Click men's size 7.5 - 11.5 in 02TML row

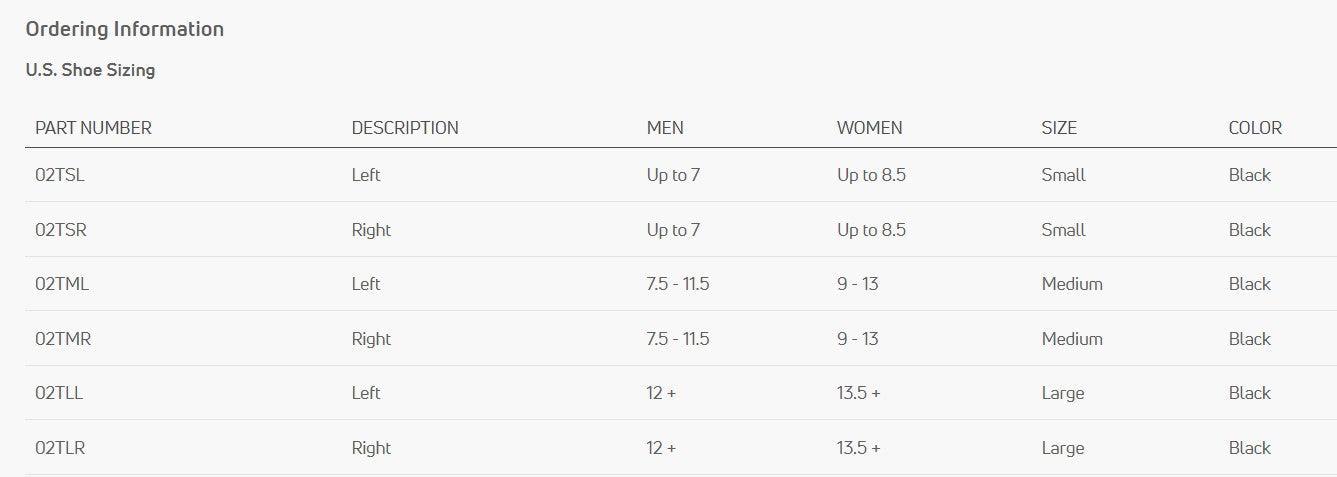coord(678,284)
